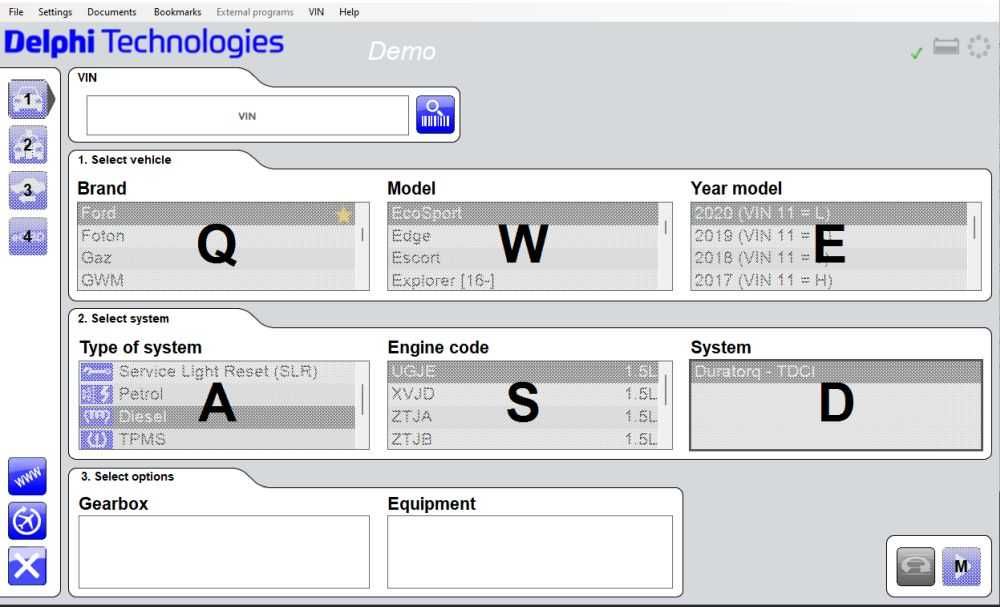Click the External programs menu
1000x607 pixels.
pyautogui.click(x=254, y=11)
